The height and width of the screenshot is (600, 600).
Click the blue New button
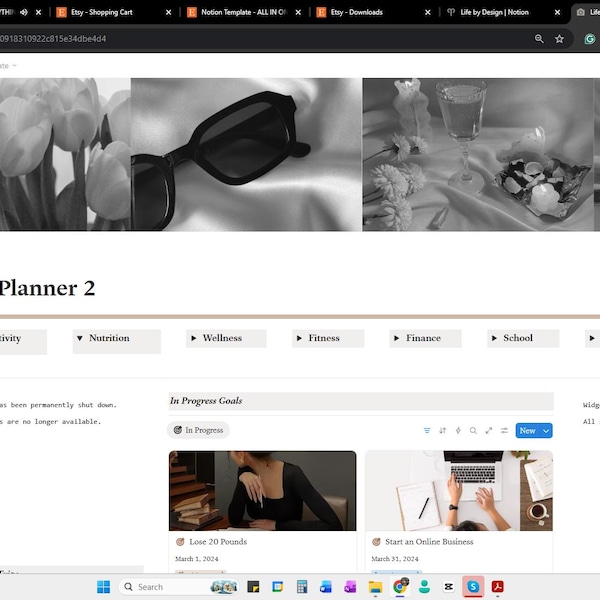pos(528,431)
